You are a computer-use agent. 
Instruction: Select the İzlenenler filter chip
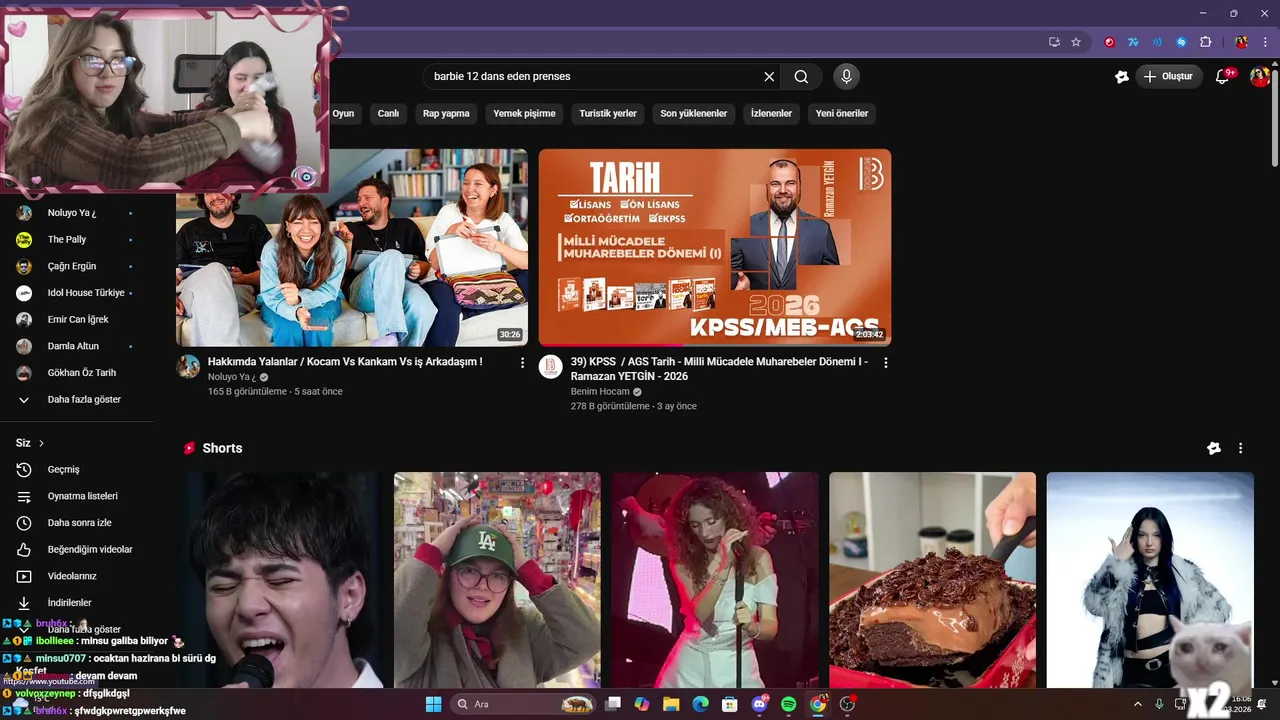click(771, 113)
